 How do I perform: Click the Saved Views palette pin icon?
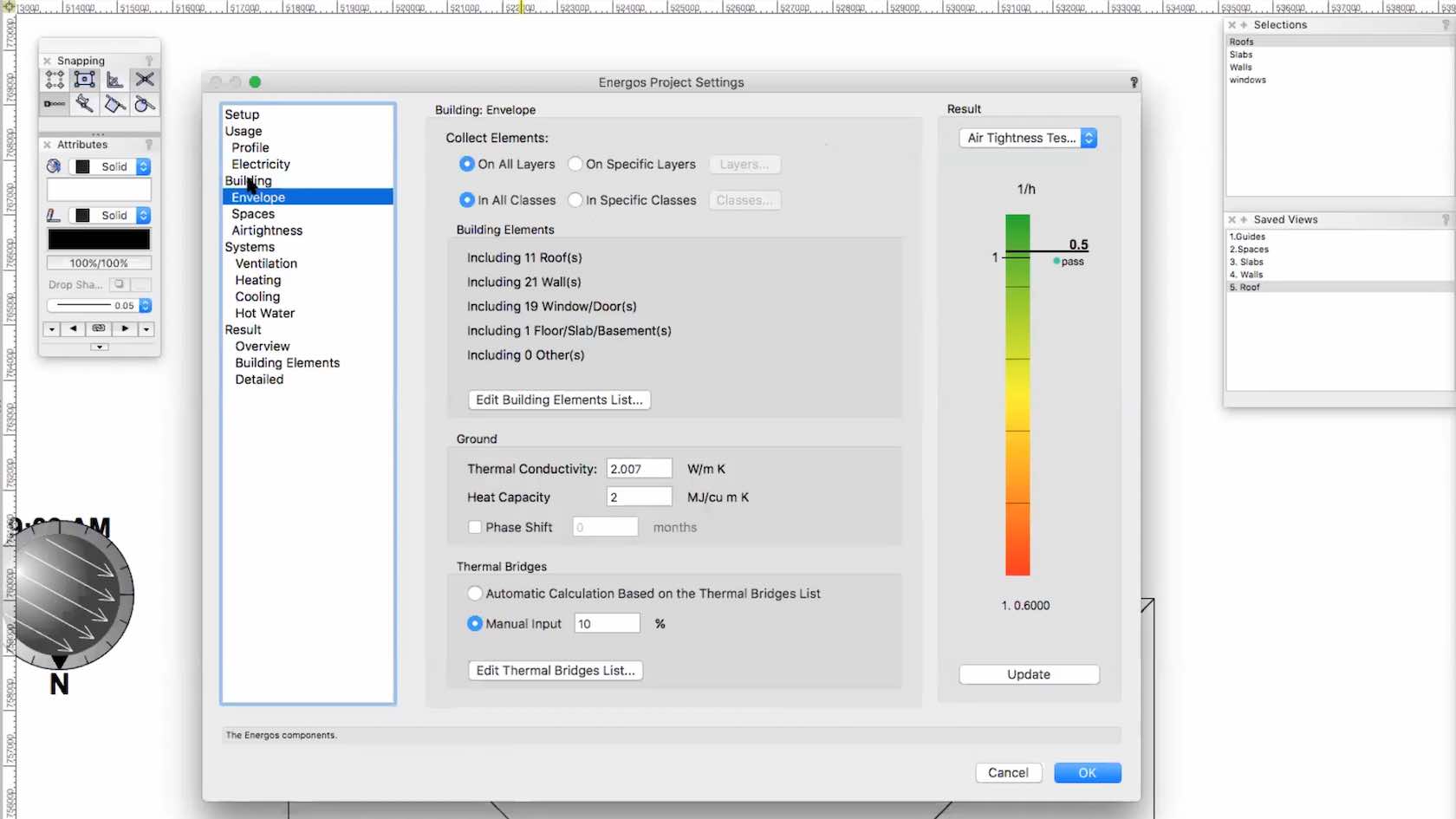1446,220
